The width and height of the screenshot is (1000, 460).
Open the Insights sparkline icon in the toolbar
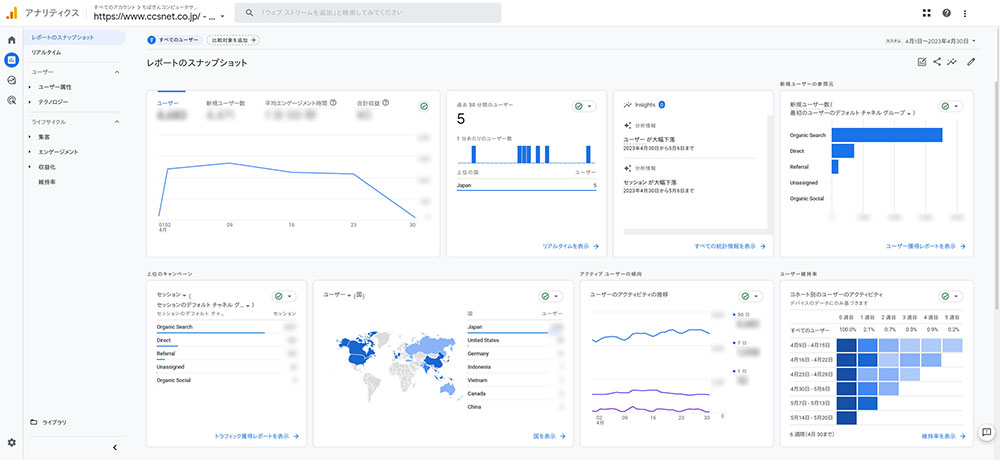[952, 62]
